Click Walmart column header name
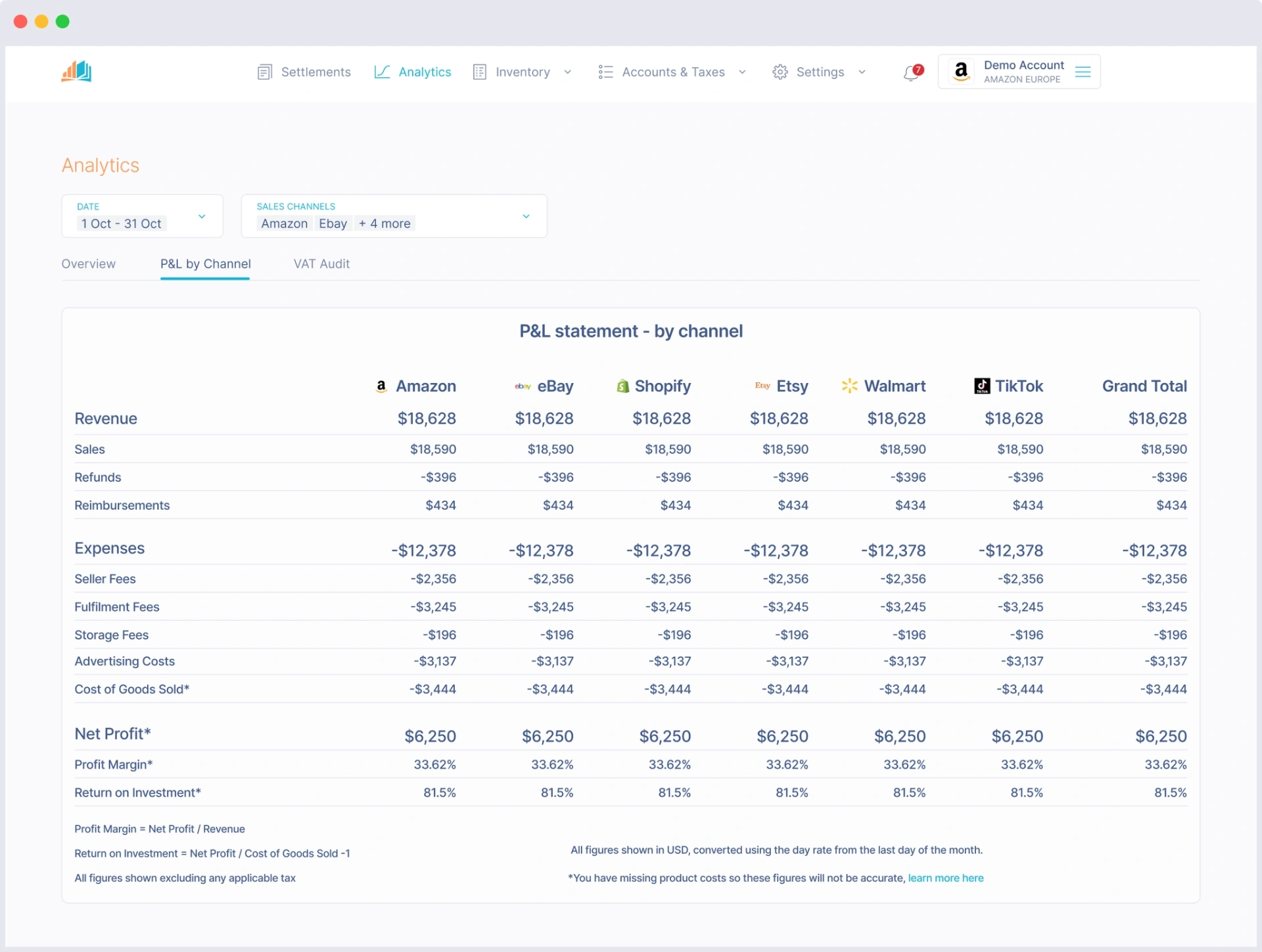 pos(895,386)
